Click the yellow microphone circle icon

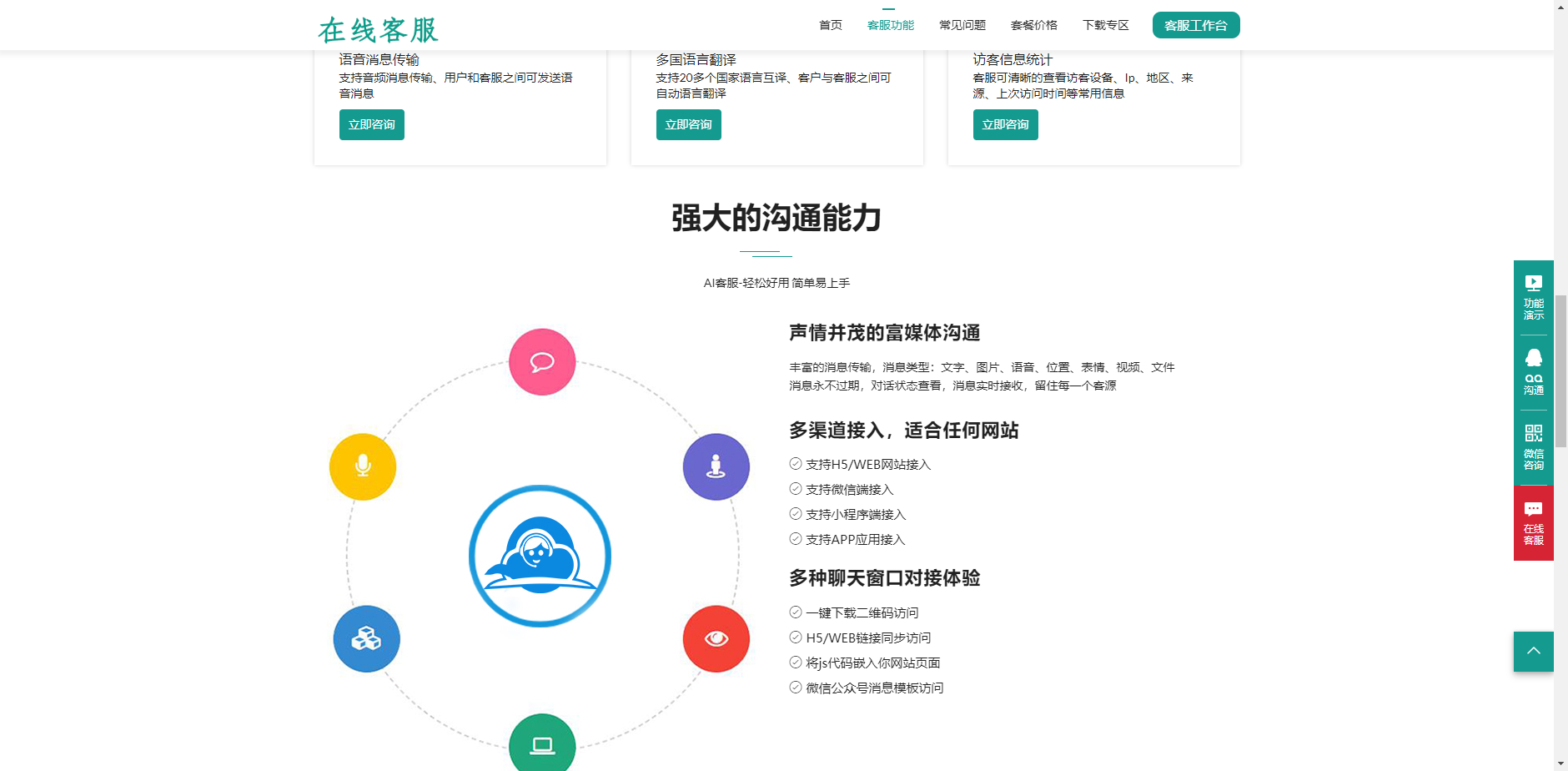[363, 466]
